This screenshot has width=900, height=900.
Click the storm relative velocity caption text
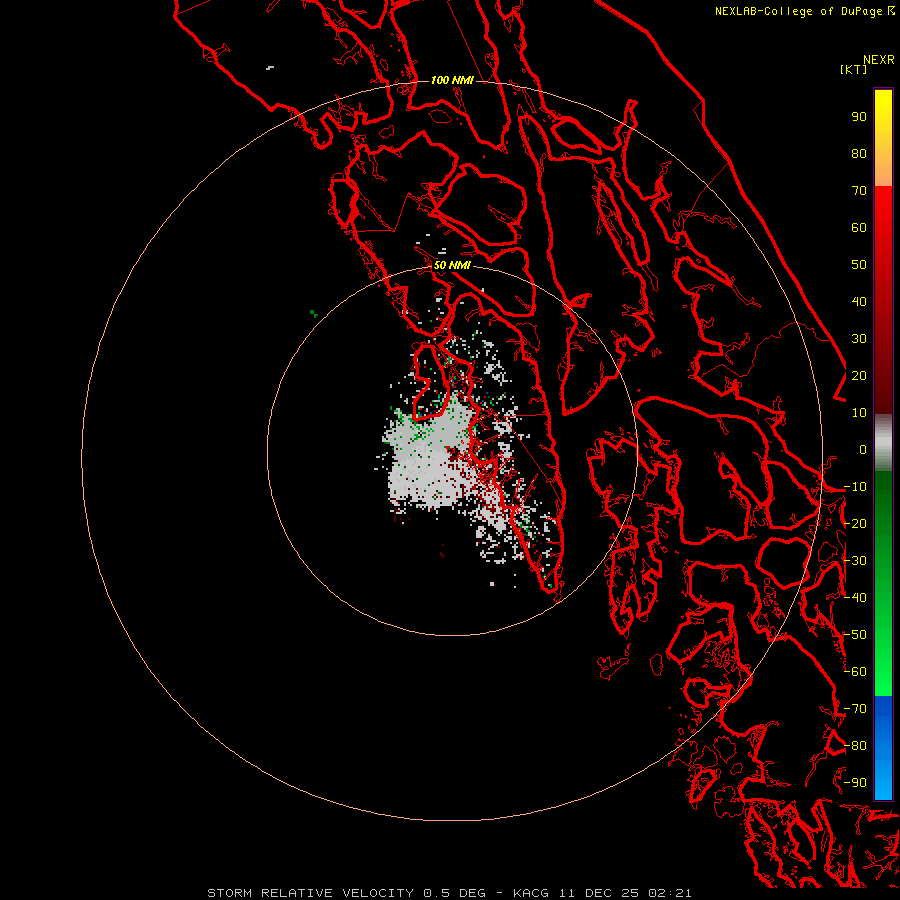(449, 893)
